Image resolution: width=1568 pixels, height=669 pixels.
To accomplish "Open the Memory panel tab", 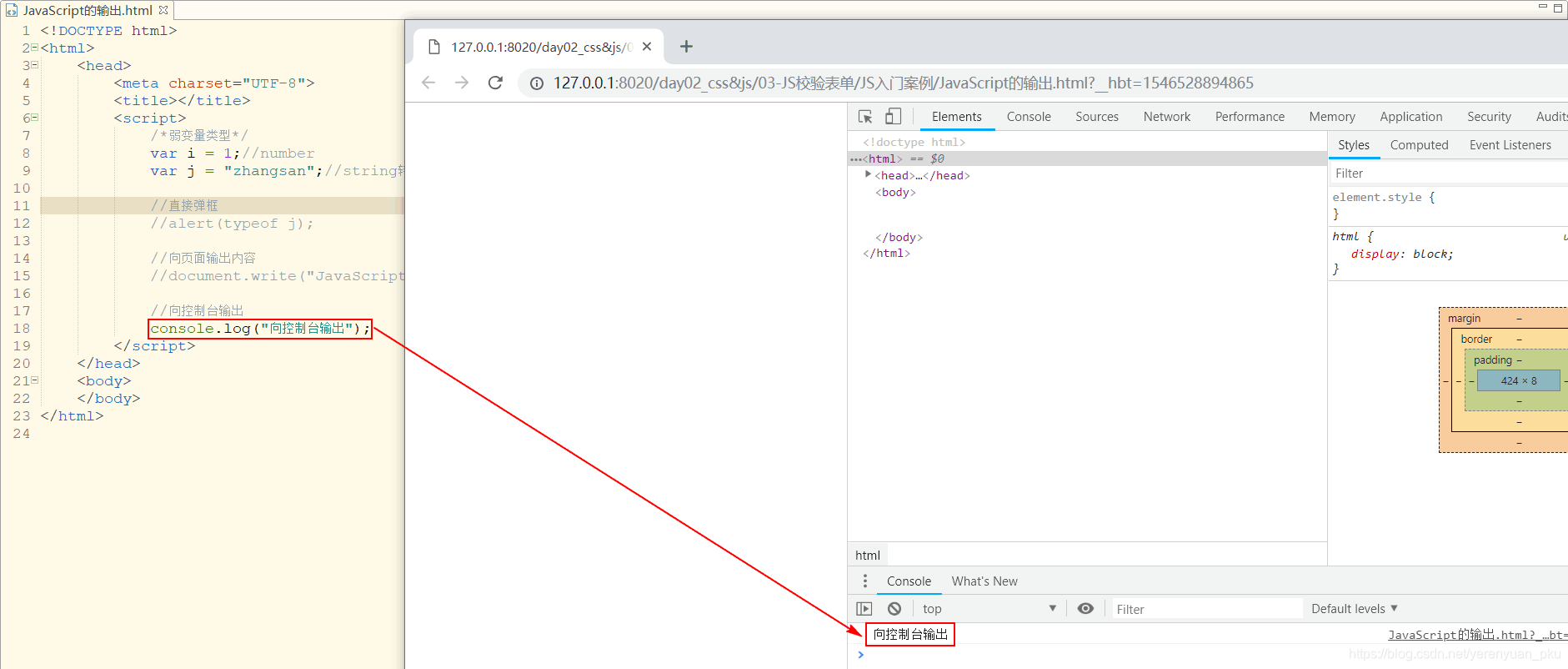I will pyautogui.click(x=1332, y=117).
